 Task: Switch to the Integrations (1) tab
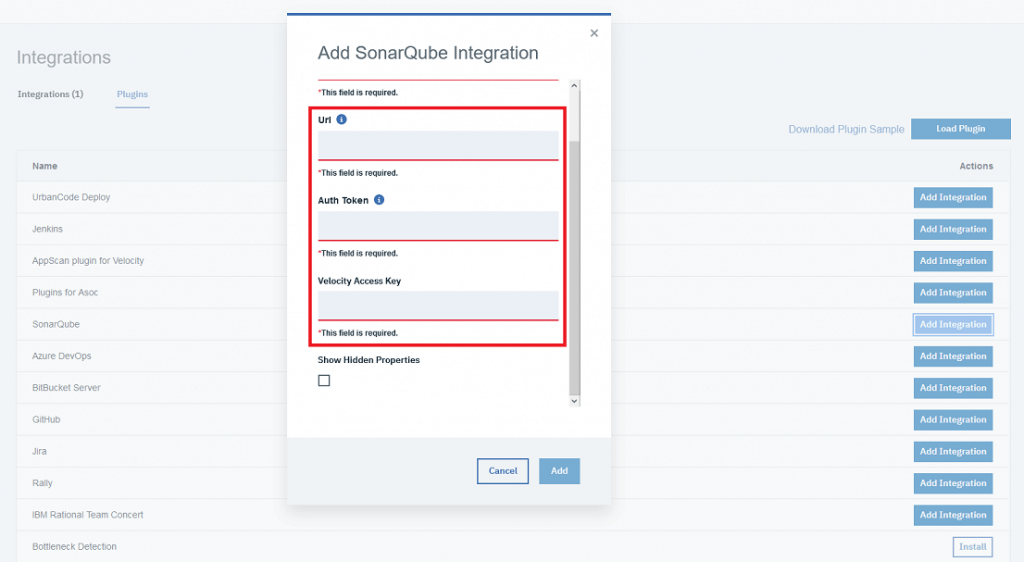[x=50, y=94]
